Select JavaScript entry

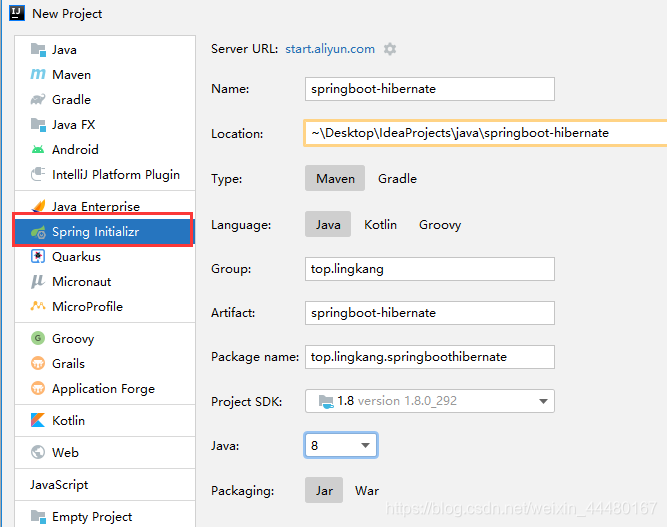pos(105,484)
